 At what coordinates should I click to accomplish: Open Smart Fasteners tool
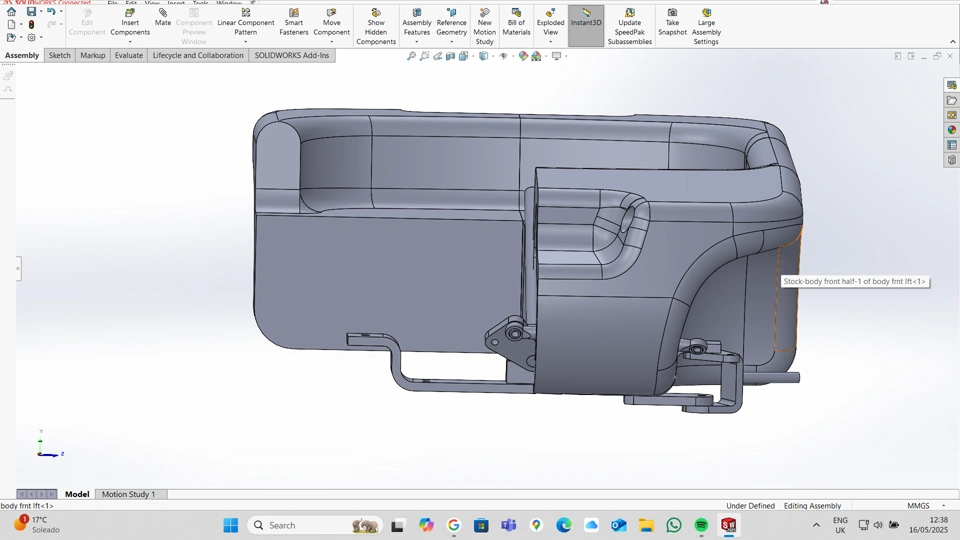point(294,14)
